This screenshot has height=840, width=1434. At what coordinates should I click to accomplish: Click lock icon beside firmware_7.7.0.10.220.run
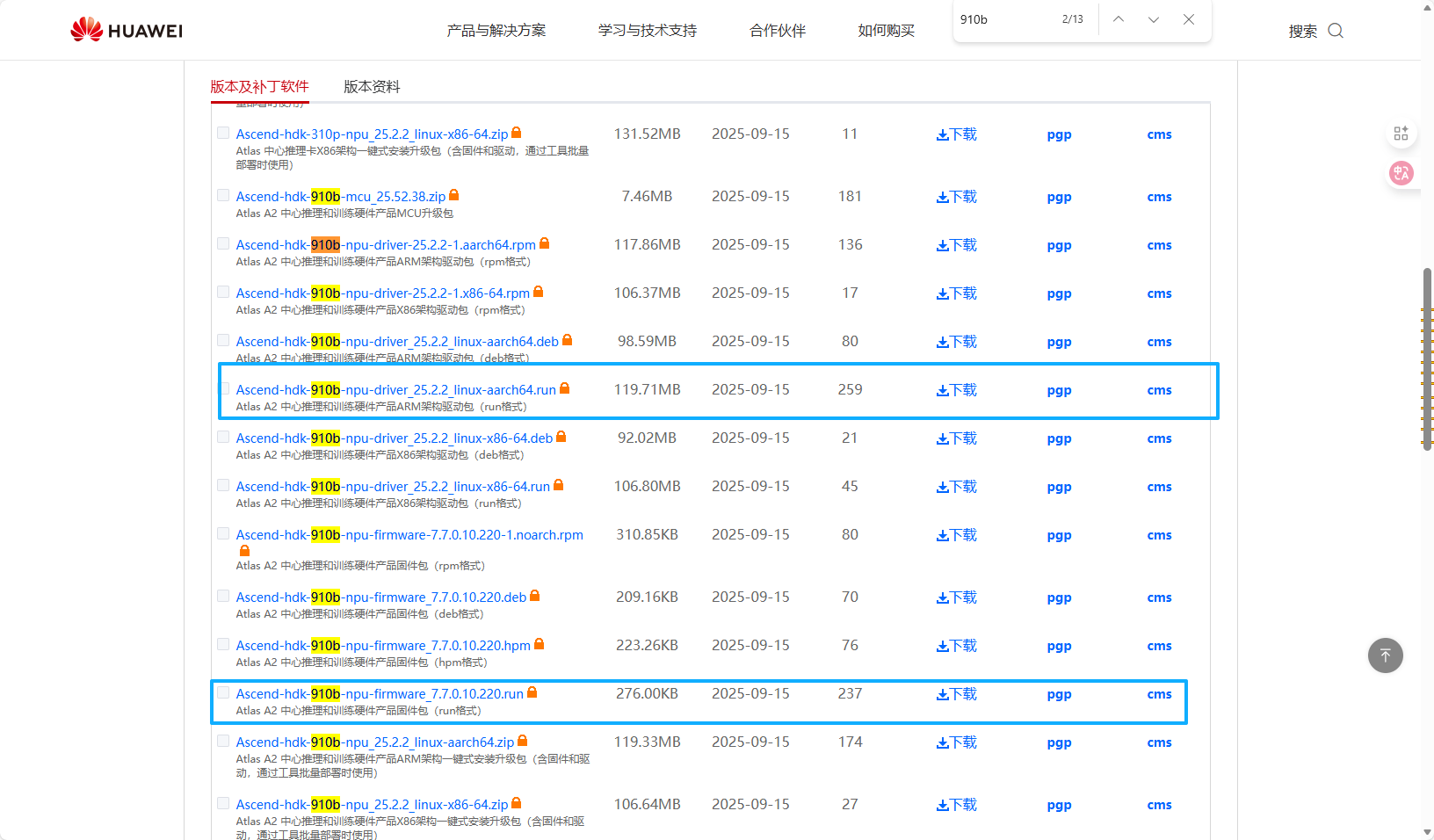pyautogui.click(x=532, y=692)
